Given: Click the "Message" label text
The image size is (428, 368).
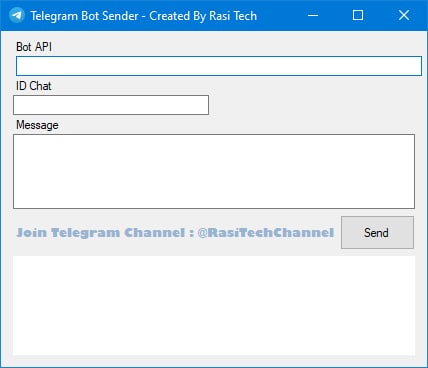Looking at the screenshot, I should [37, 125].
